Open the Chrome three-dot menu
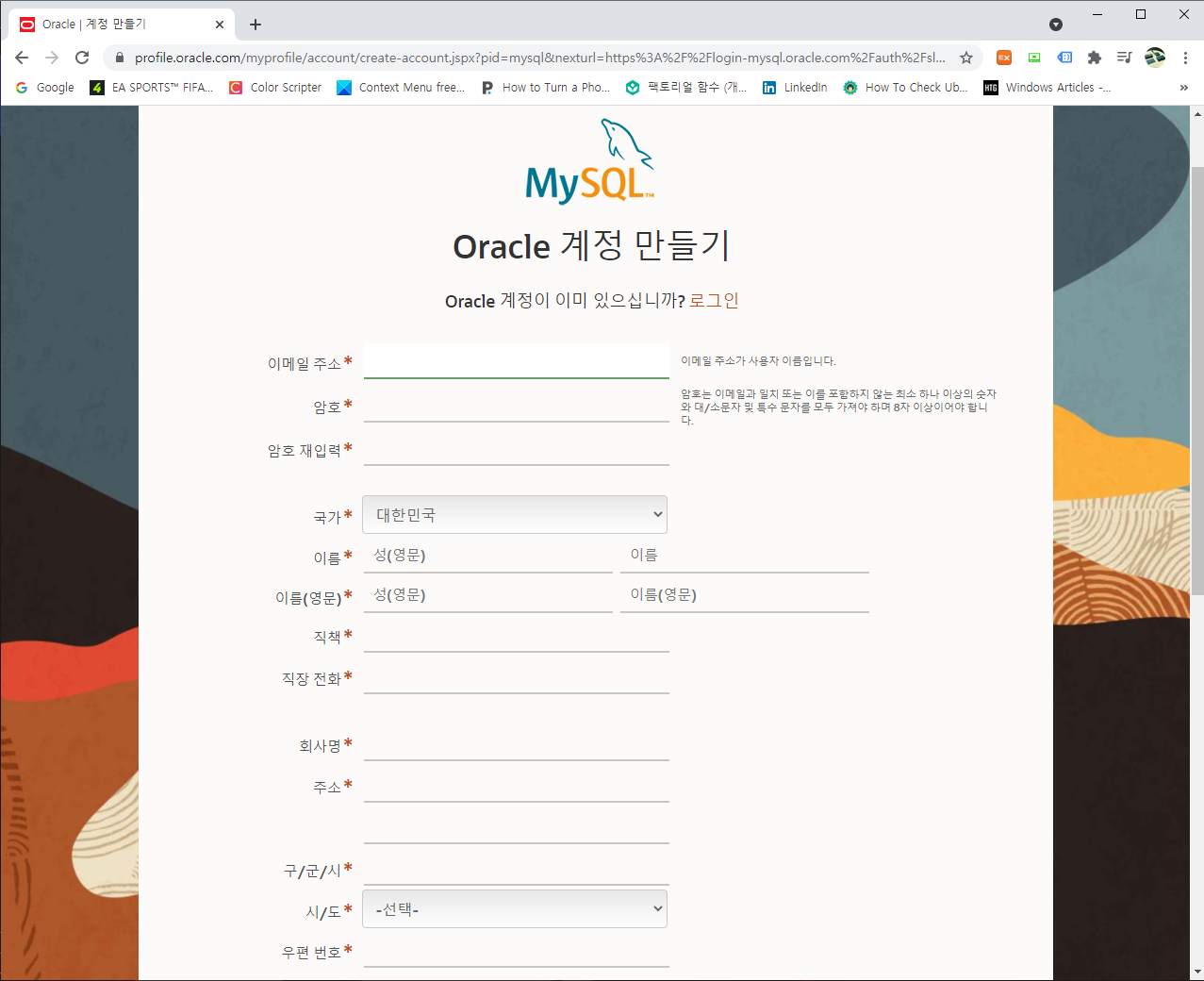The width and height of the screenshot is (1204, 981). [x=1185, y=58]
